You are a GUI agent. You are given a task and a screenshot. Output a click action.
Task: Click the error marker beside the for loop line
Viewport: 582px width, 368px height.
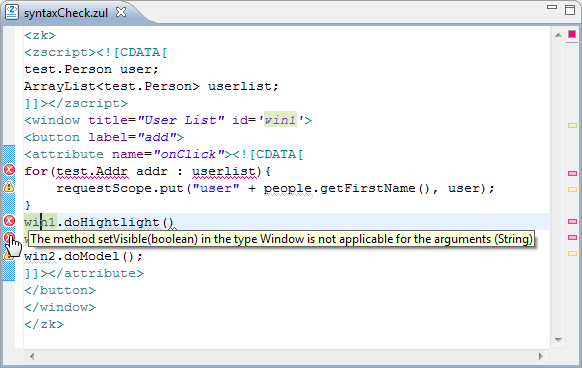[x=9, y=170]
